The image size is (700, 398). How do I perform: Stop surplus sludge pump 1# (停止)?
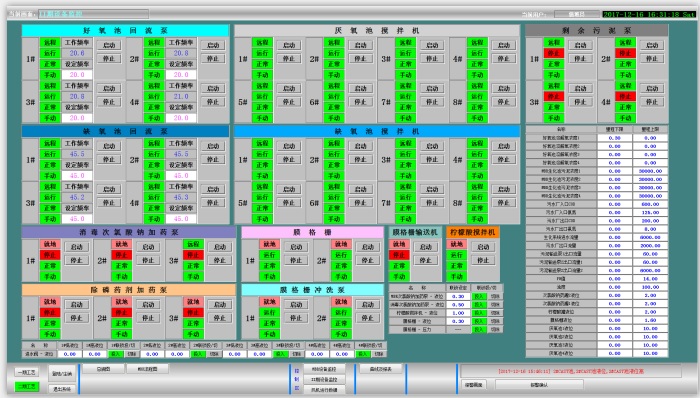[x=580, y=58]
